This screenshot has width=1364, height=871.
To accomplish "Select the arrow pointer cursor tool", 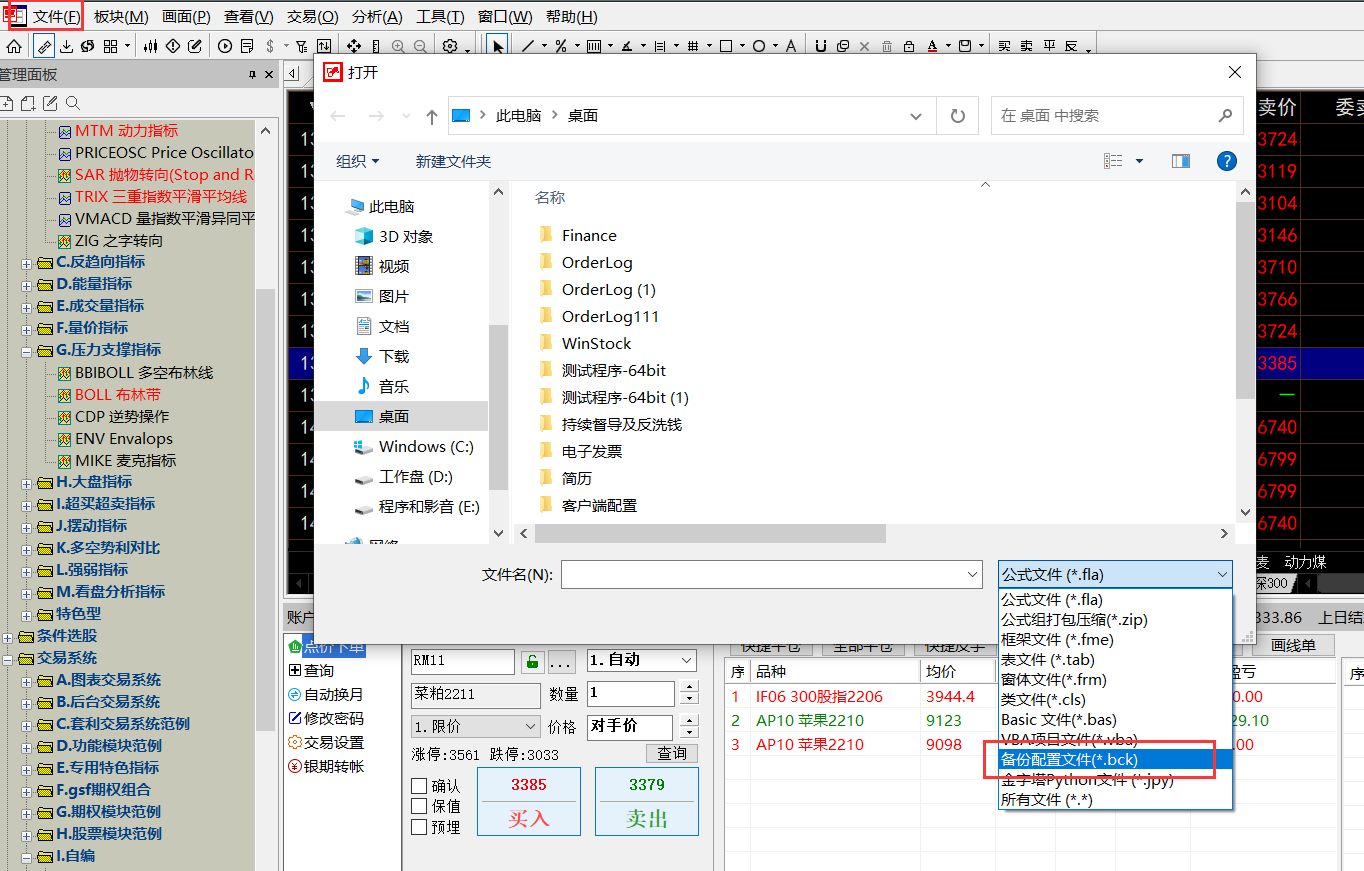I will pos(497,46).
